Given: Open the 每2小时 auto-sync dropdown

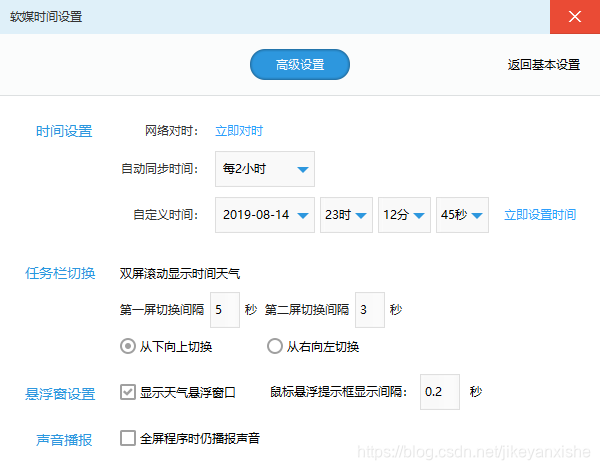Looking at the screenshot, I should (x=265, y=169).
